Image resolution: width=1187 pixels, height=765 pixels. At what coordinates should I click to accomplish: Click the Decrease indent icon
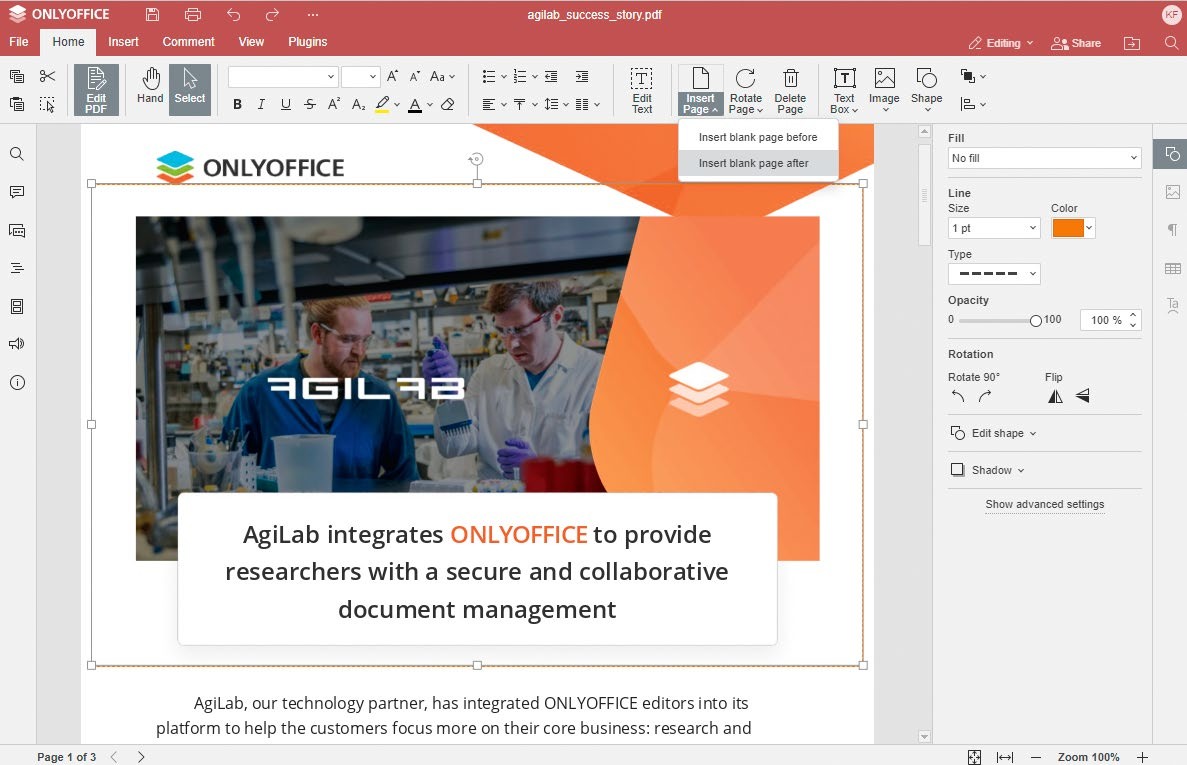[x=551, y=76]
